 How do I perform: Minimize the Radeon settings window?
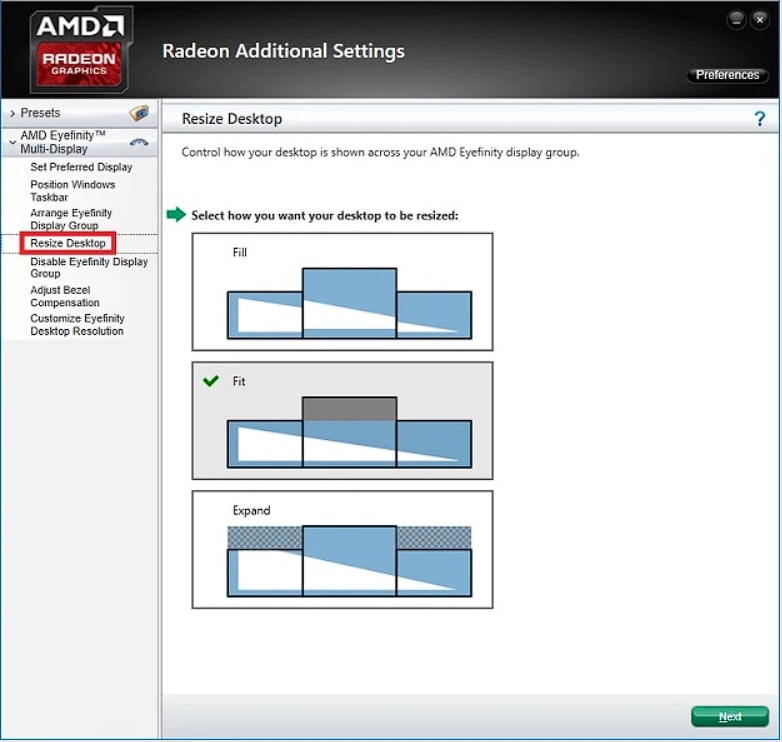[x=736, y=20]
